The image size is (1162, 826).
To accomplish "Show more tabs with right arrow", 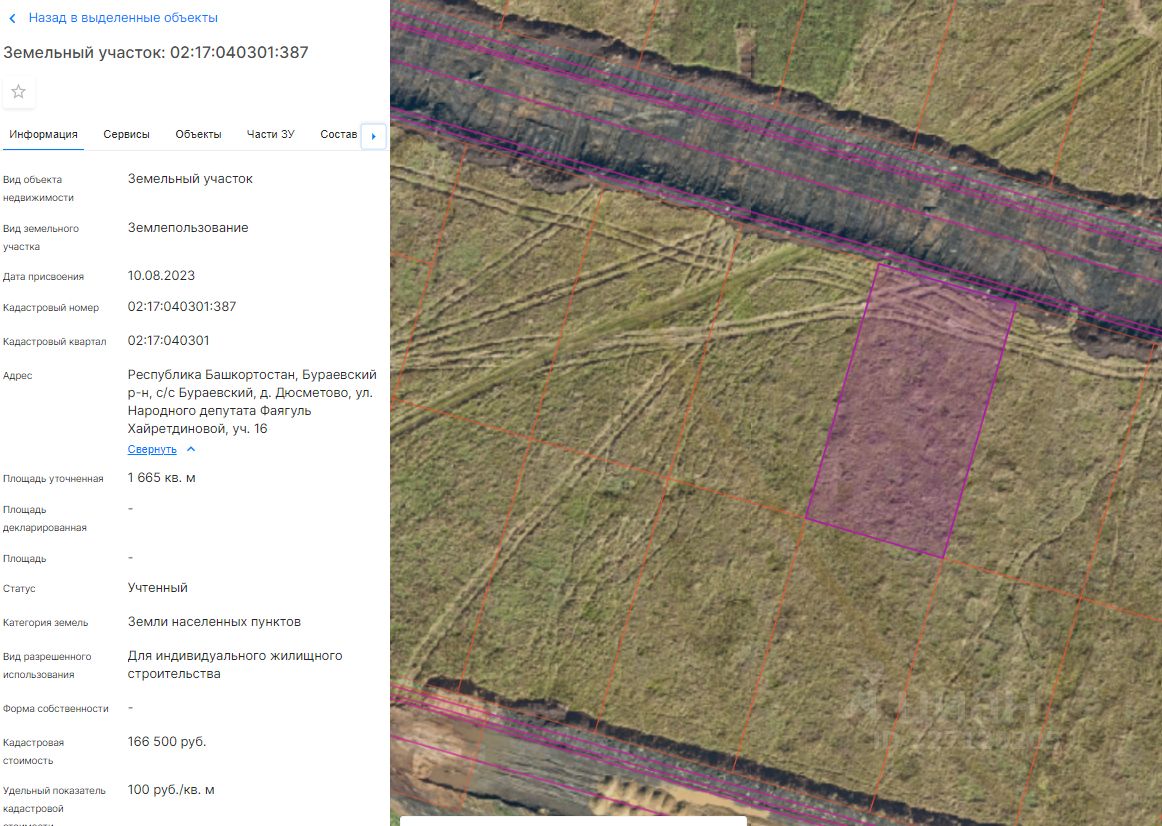I will (x=374, y=136).
